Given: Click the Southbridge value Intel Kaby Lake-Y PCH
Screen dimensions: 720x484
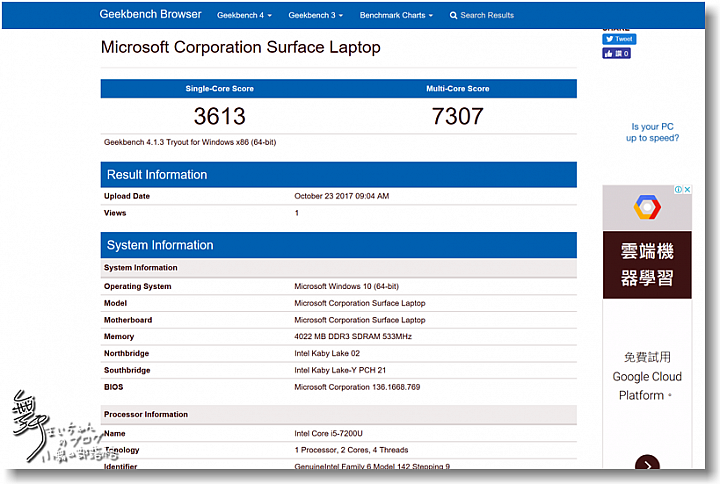Looking at the screenshot, I should [340, 370].
